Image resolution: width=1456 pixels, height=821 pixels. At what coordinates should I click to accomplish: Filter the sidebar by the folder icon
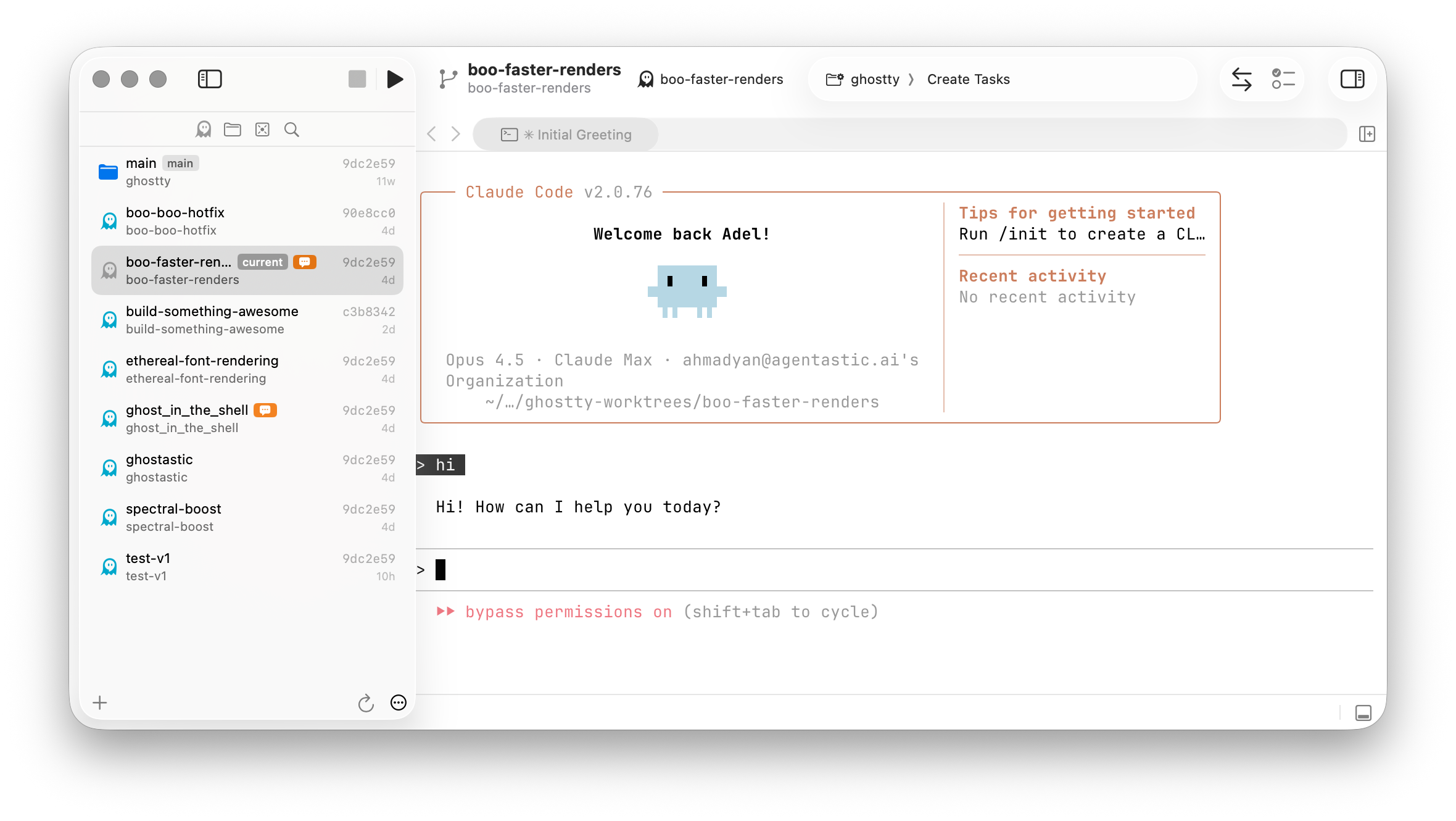pos(232,129)
